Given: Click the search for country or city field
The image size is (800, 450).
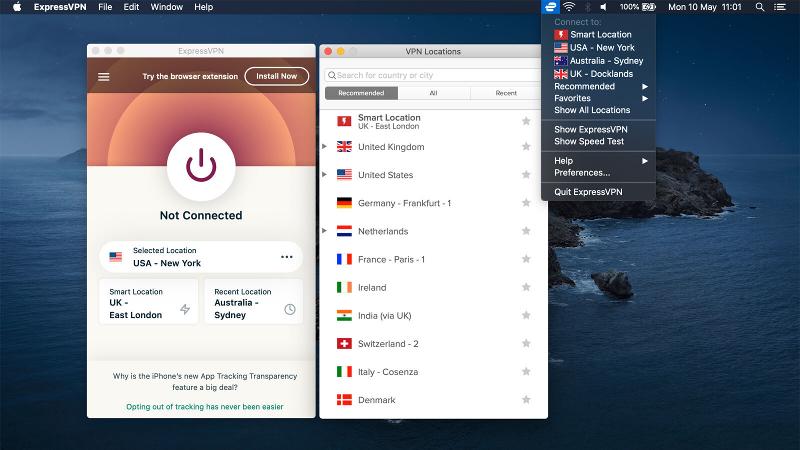Looking at the screenshot, I should (x=438, y=75).
